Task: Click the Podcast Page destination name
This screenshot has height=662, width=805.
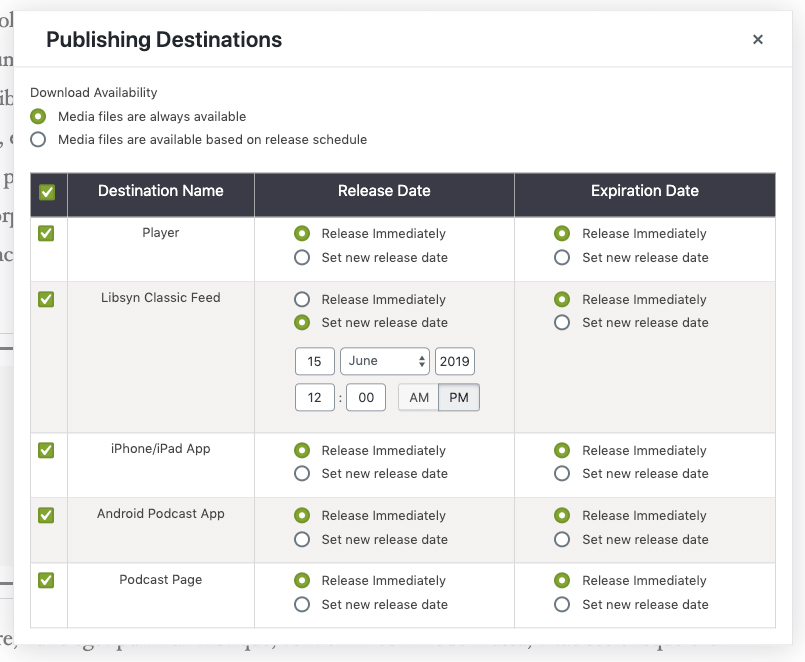Action: tap(161, 579)
